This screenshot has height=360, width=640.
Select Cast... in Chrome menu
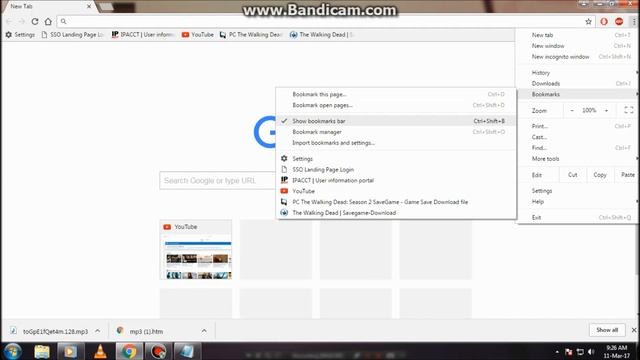(578, 137)
